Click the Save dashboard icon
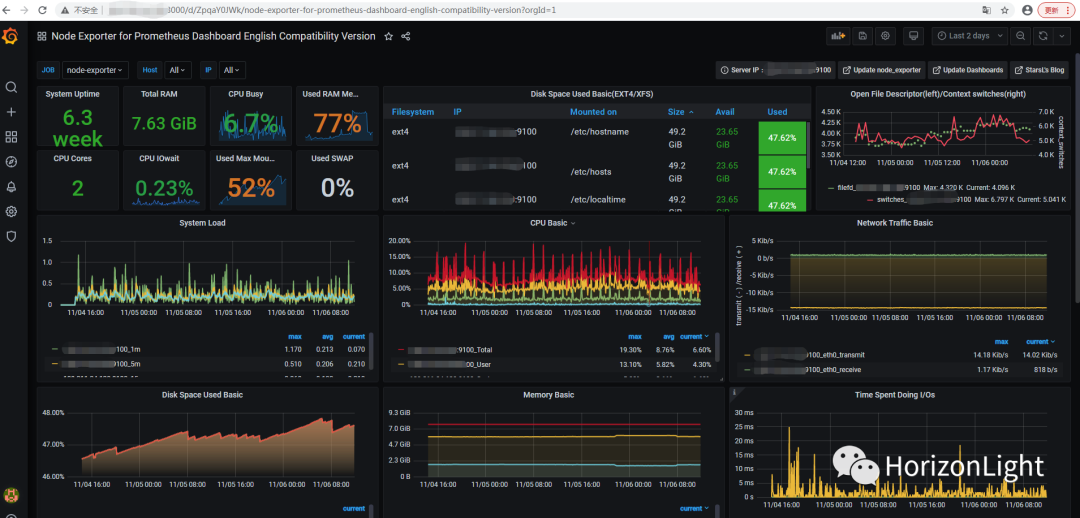1080x518 pixels. (x=862, y=36)
